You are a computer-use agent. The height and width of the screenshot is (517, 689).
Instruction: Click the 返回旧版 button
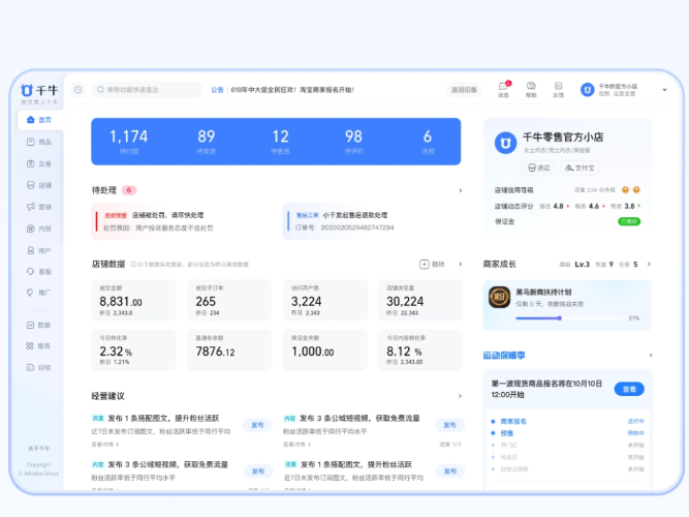(464, 90)
